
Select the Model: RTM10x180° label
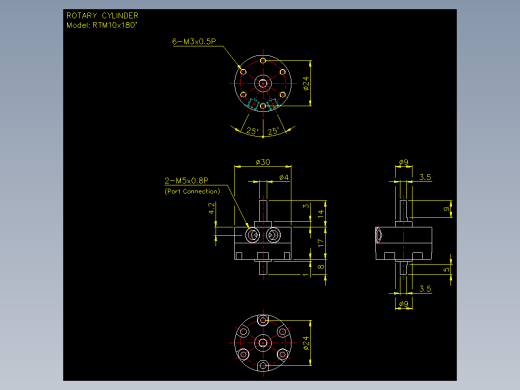(102, 25)
